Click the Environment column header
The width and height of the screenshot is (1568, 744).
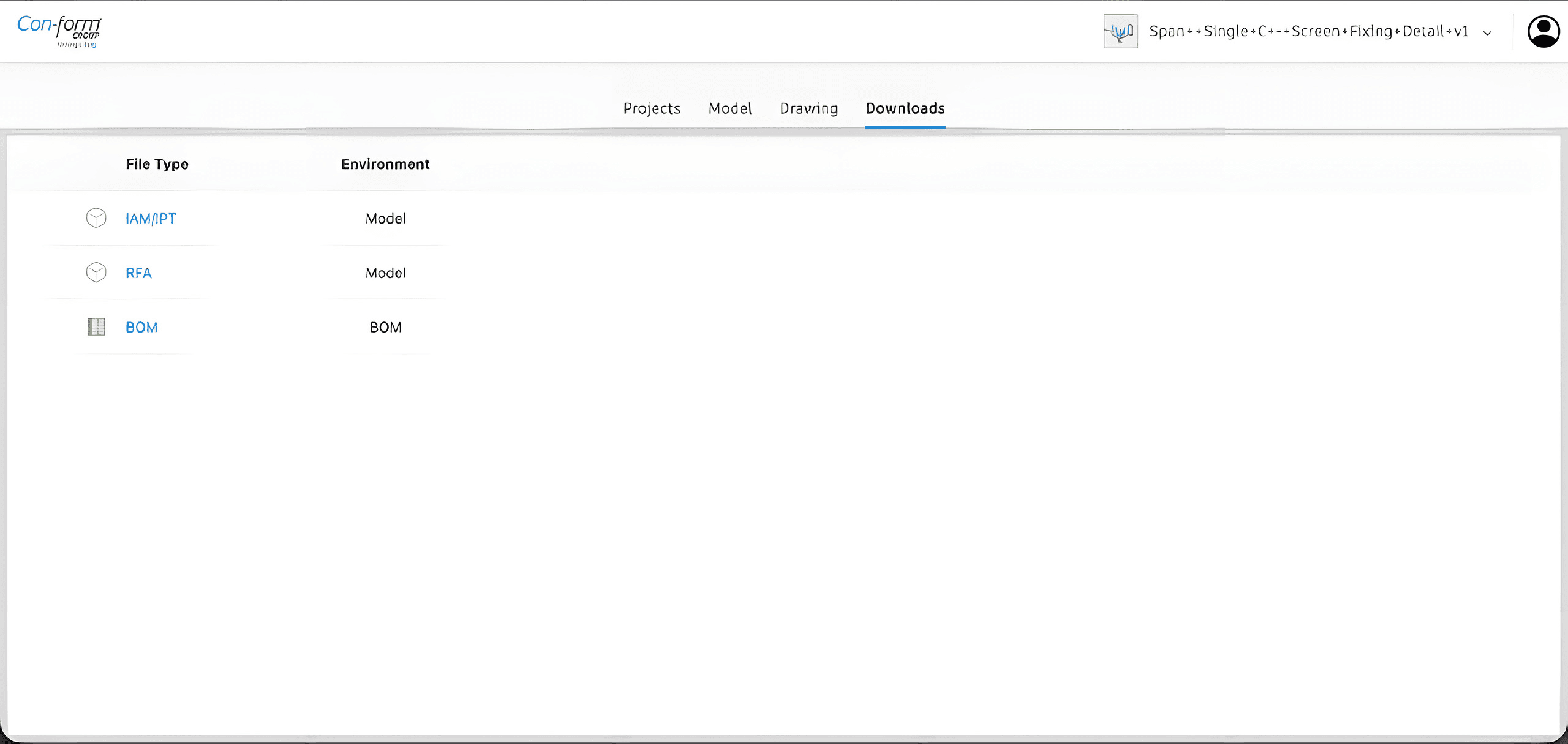[385, 164]
